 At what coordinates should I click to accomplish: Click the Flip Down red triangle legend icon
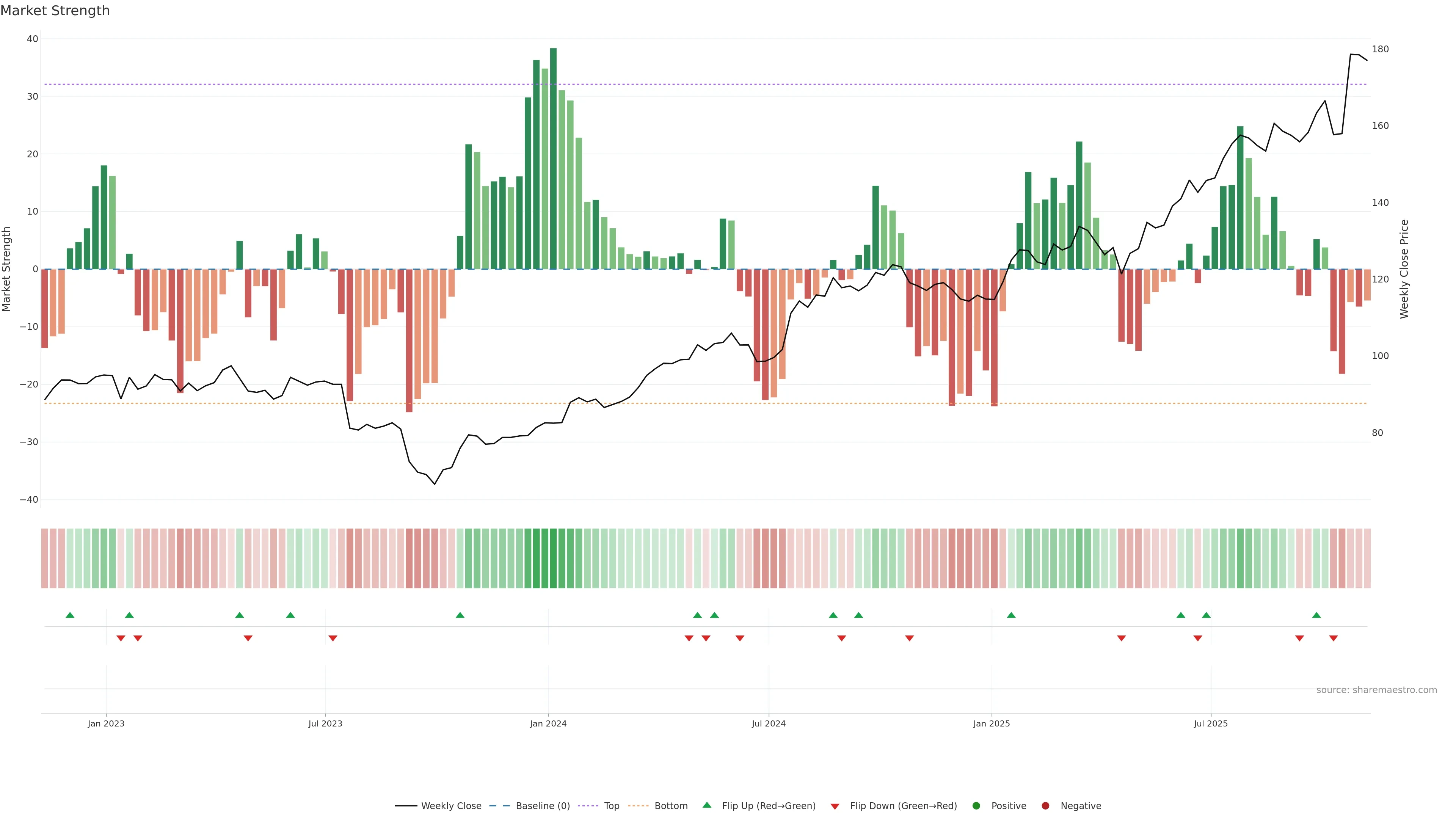(835, 806)
